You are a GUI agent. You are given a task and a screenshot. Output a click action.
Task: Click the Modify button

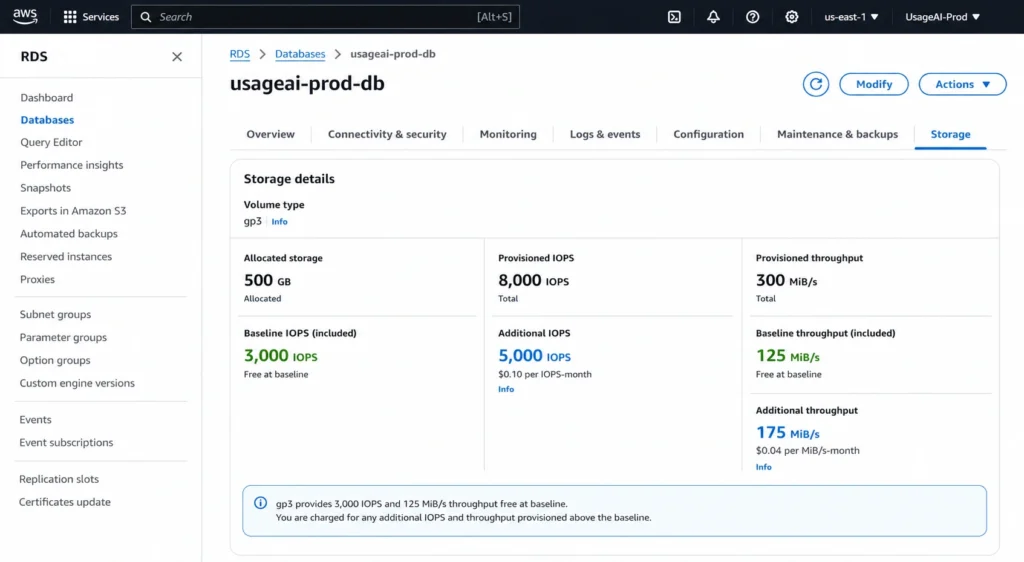click(x=874, y=84)
